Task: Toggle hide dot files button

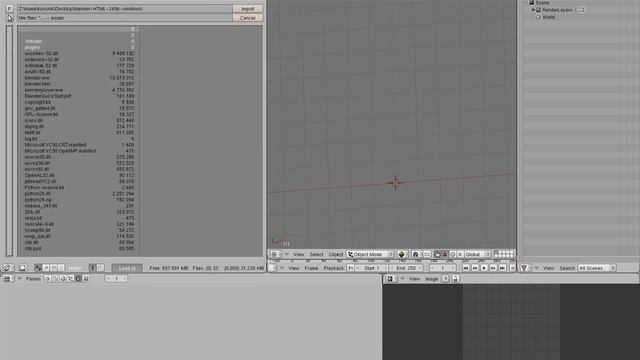Action: pos(100,268)
